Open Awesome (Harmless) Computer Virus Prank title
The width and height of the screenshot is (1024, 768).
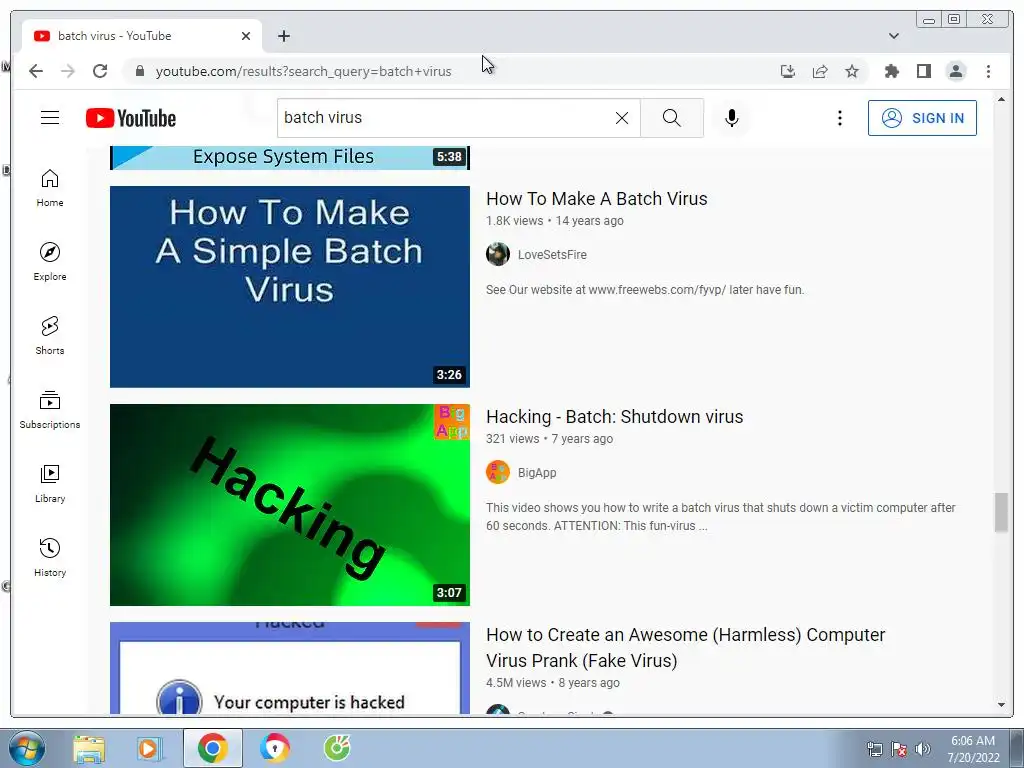pos(685,647)
